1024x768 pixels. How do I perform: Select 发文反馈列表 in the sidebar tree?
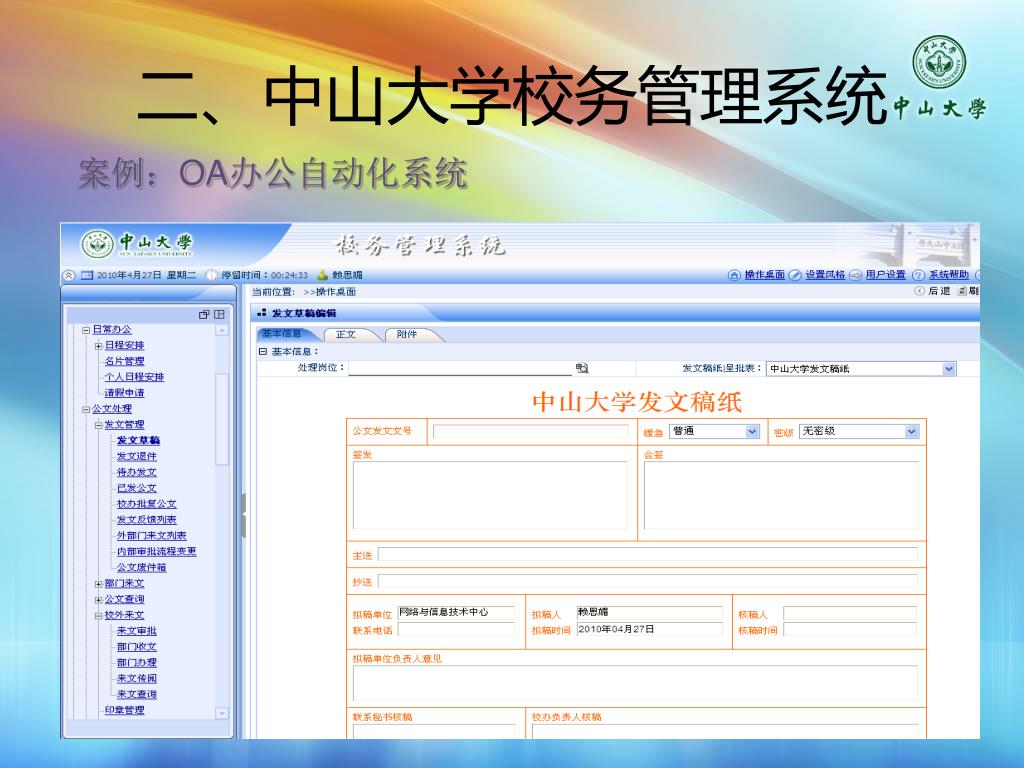(146, 520)
